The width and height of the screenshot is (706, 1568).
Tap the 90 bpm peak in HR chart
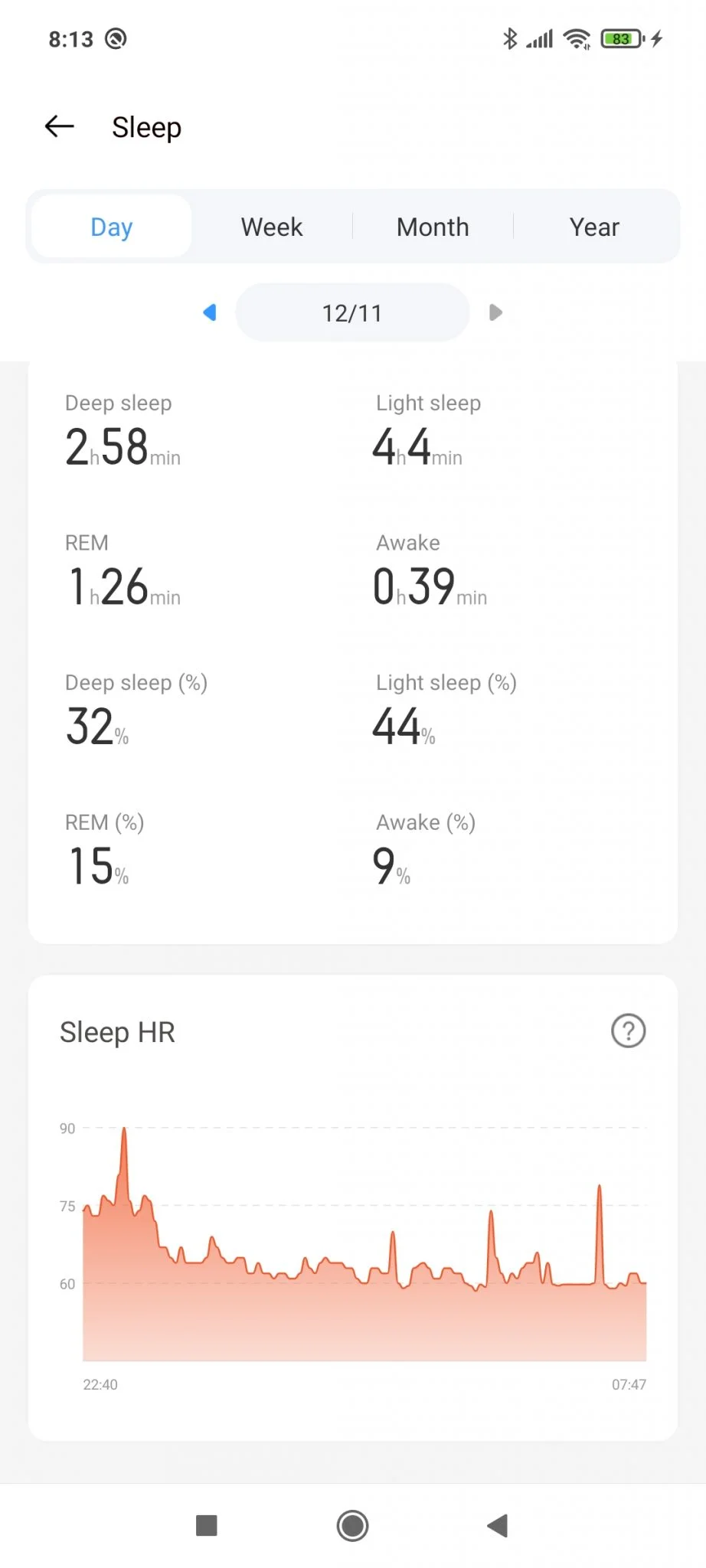[124, 1129]
